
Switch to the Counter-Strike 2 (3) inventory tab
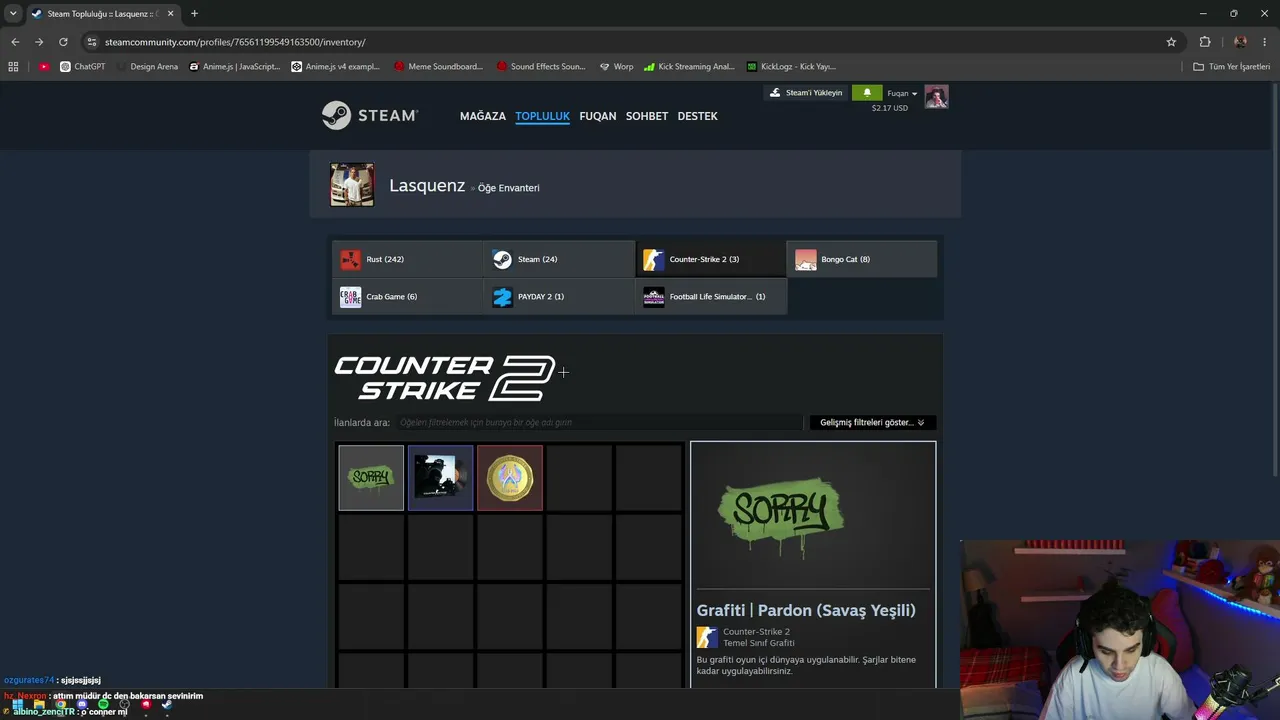[711, 259]
